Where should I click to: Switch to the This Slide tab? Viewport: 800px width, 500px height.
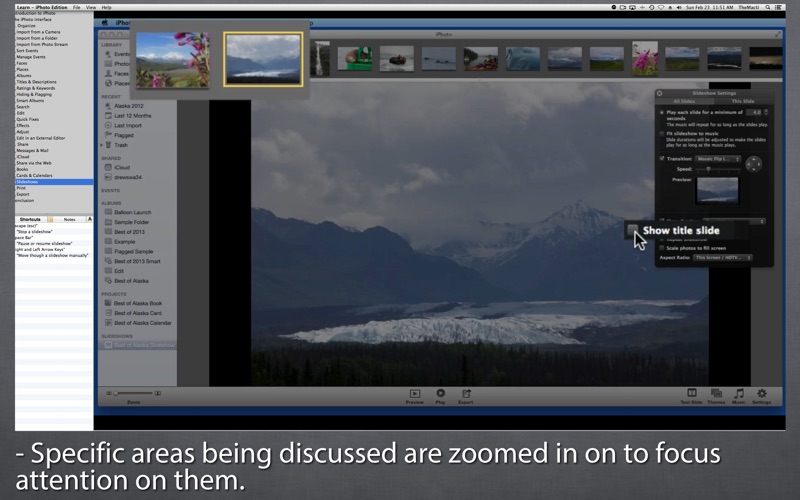pyautogui.click(x=742, y=101)
